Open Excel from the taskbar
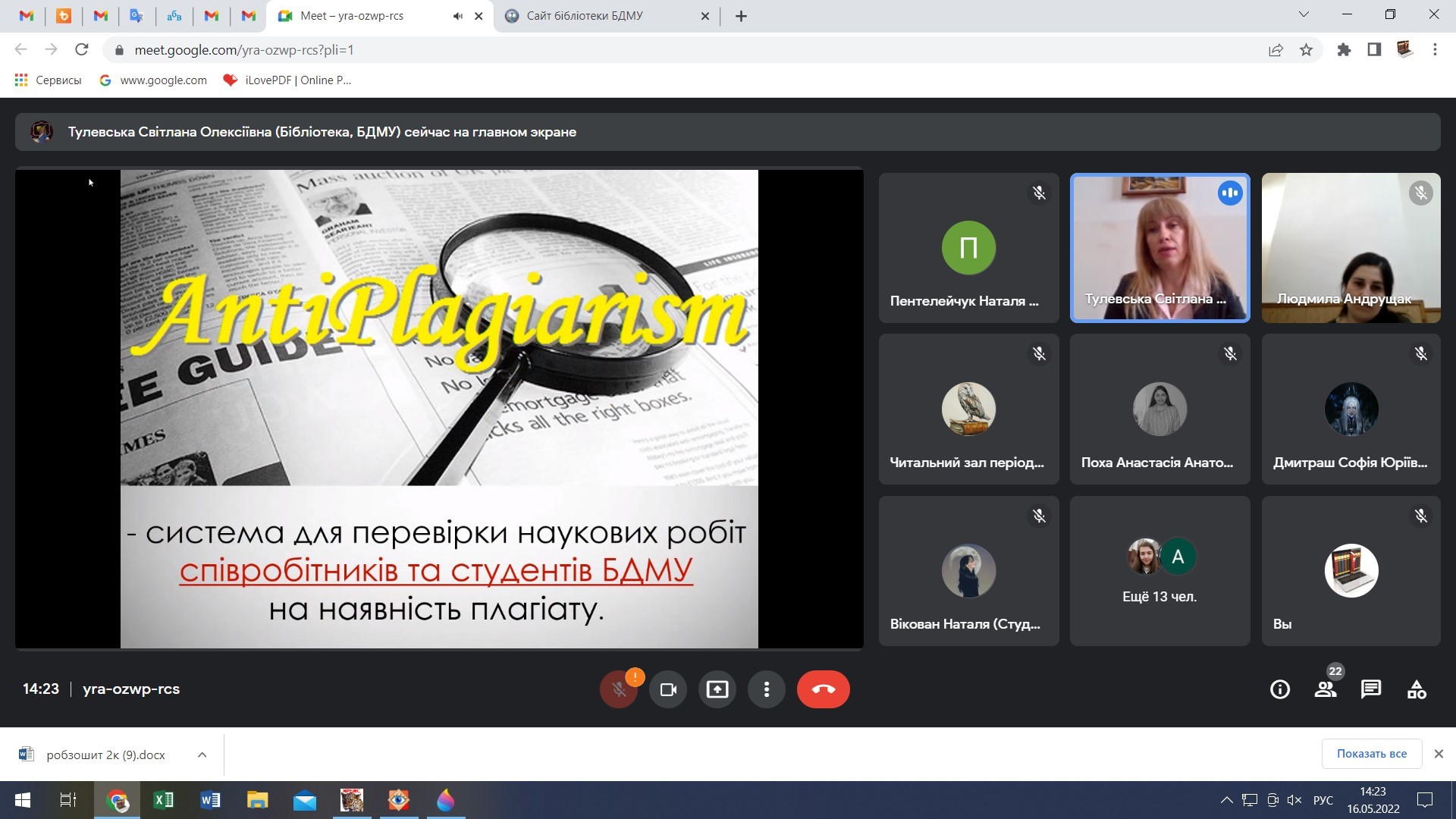Screen dimensions: 1456x819 164,800
